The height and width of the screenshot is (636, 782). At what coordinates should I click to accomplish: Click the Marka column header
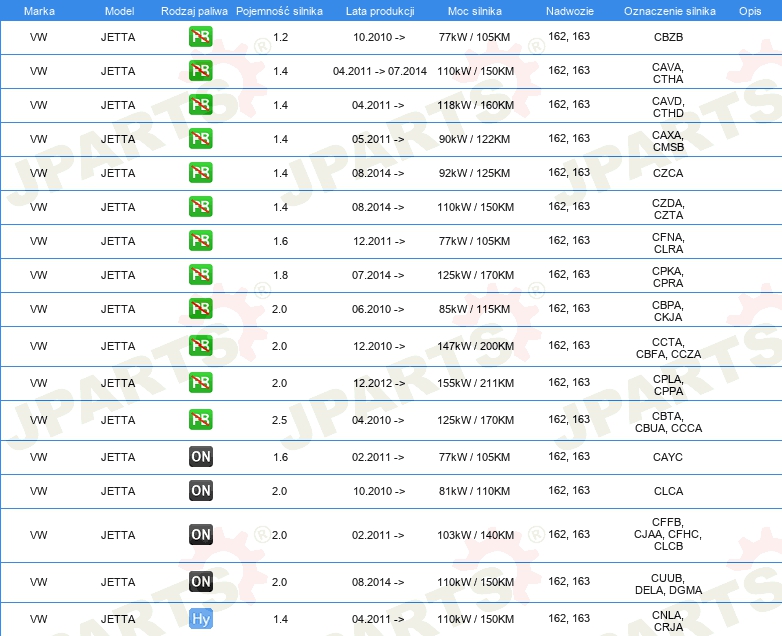pyautogui.click(x=39, y=11)
